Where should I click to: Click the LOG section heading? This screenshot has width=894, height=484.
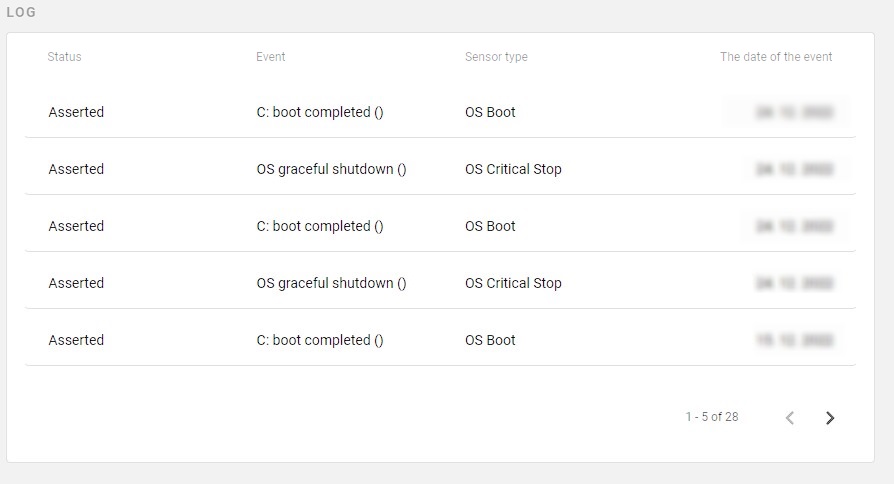[x=21, y=12]
